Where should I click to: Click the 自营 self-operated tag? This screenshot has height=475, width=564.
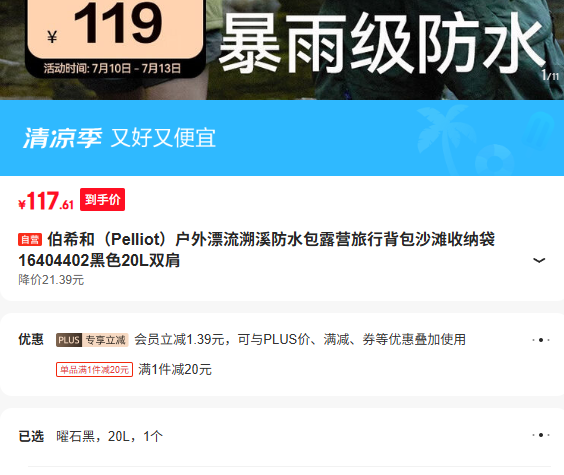pyautogui.click(x=30, y=239)
